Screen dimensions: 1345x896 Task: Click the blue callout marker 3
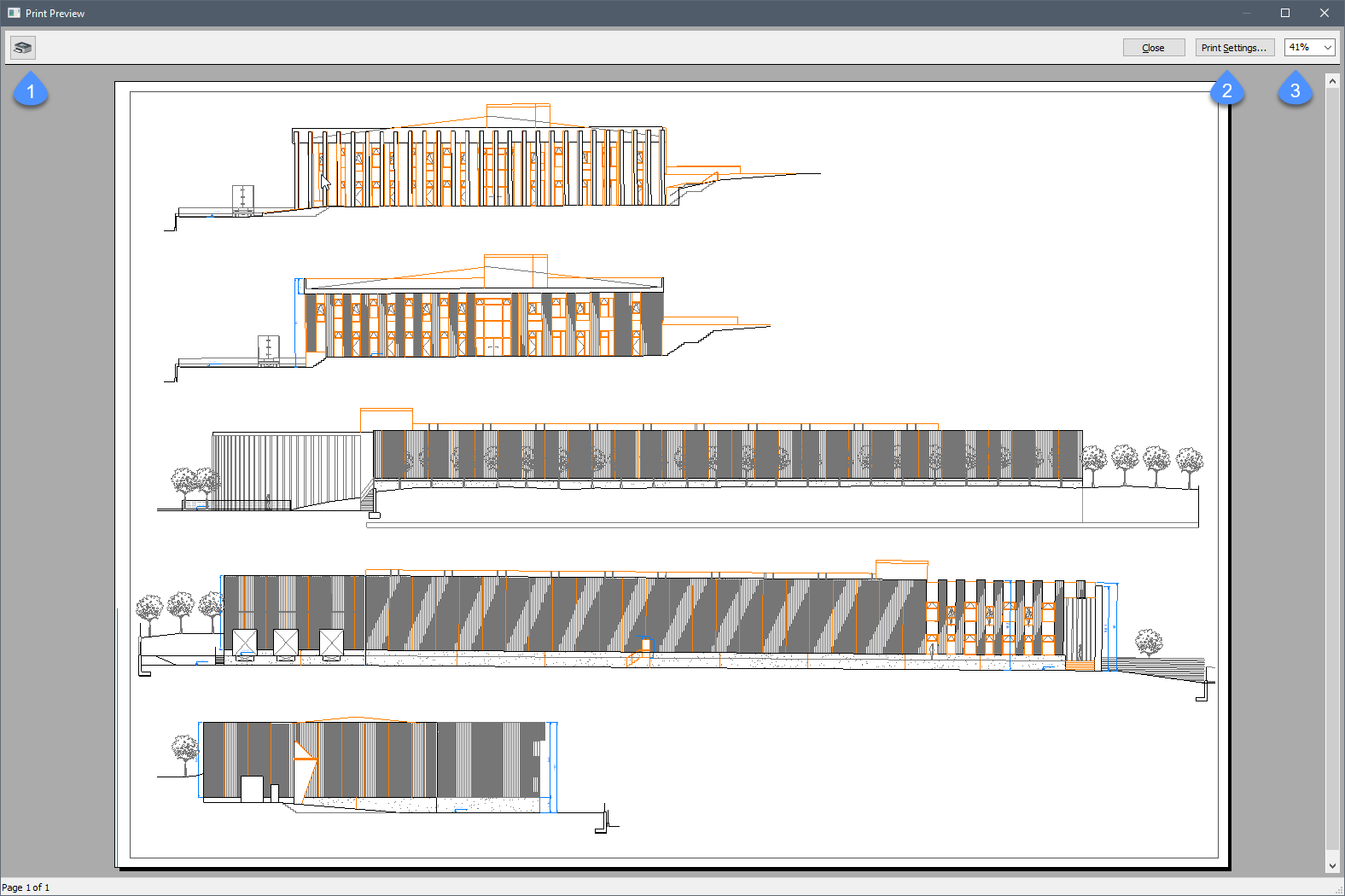click(x=1295, y=90)
